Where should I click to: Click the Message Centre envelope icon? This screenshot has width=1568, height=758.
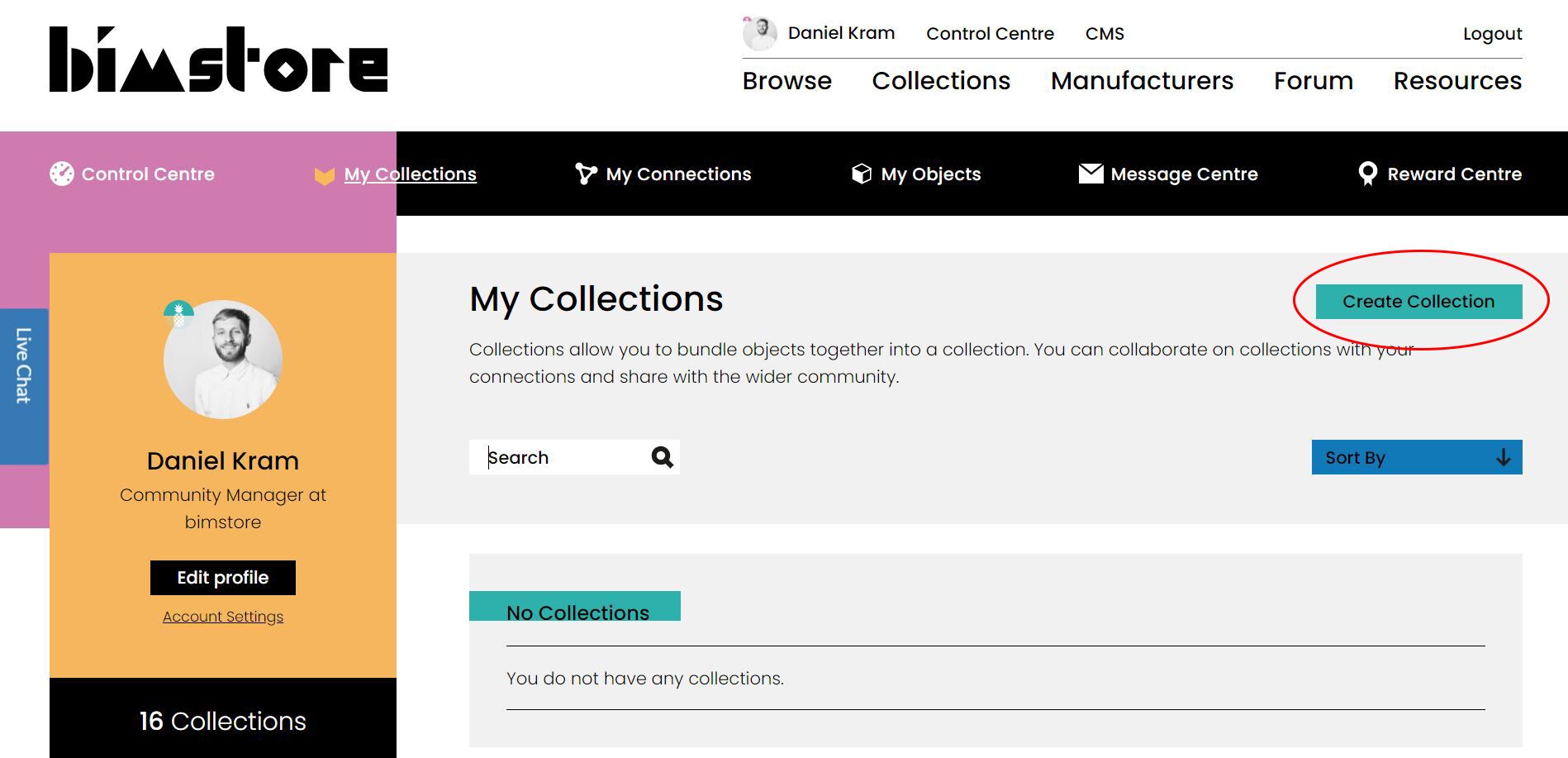tap(1090, 174)
